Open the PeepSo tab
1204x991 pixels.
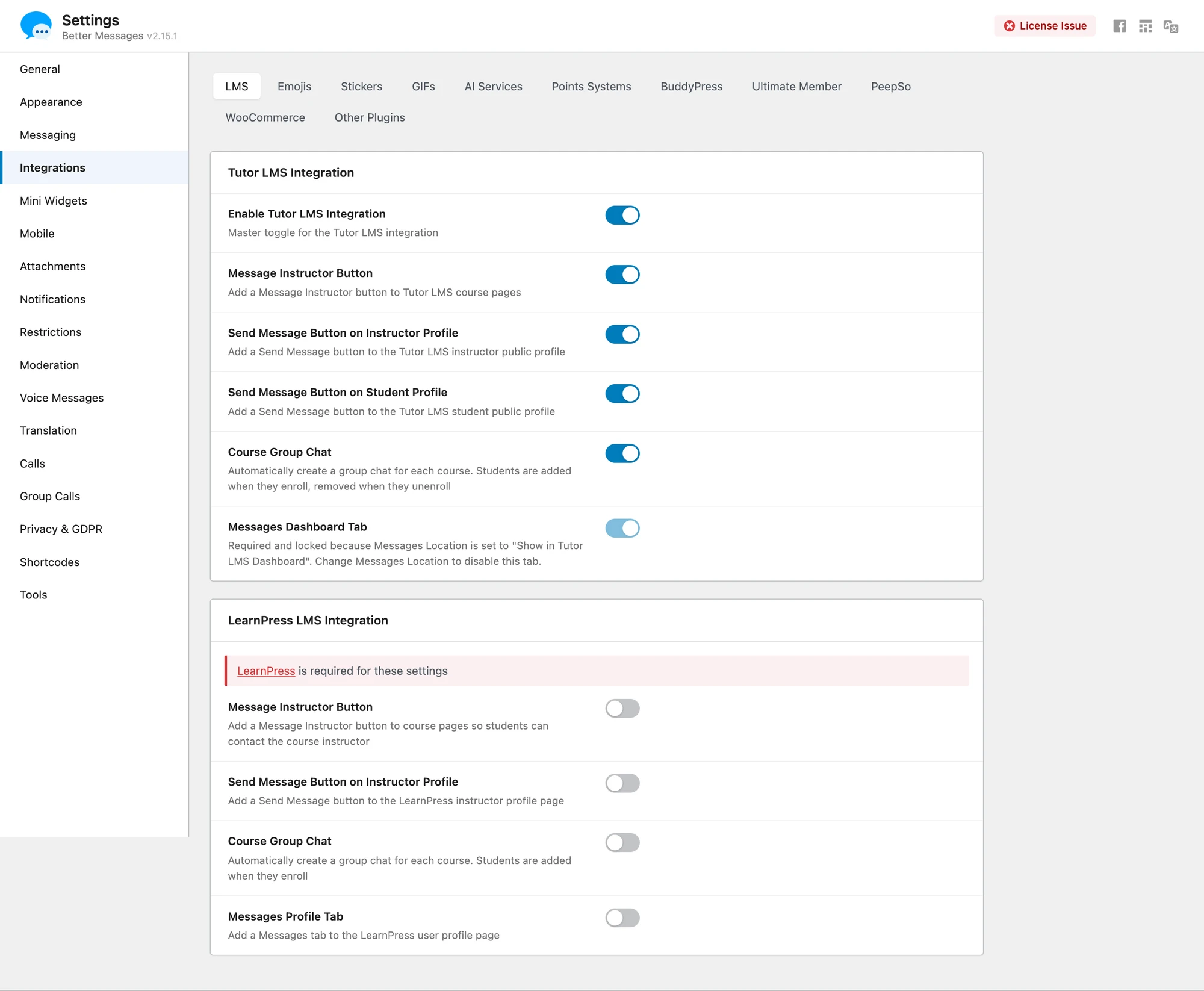pos(890,86)
